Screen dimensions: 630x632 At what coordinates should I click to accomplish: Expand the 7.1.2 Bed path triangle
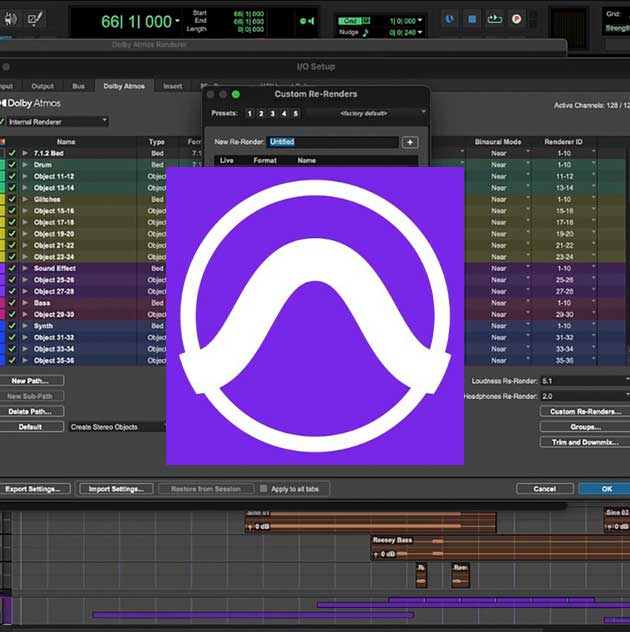pos(25,153)
